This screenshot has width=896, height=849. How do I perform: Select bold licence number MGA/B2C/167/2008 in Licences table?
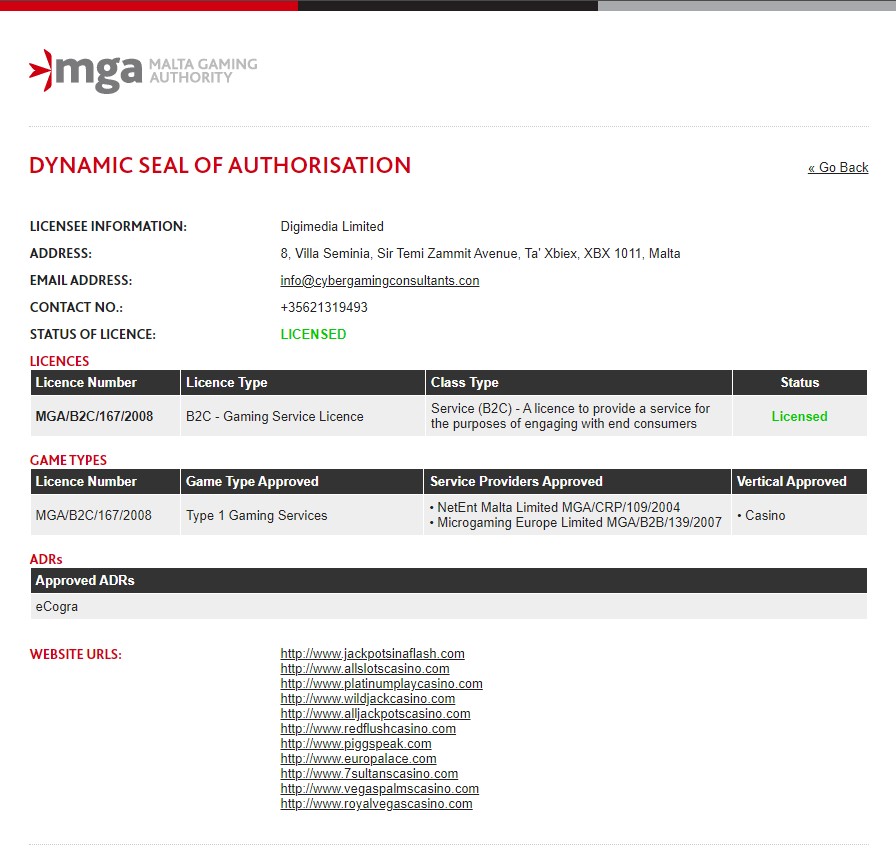coord(94,417)
